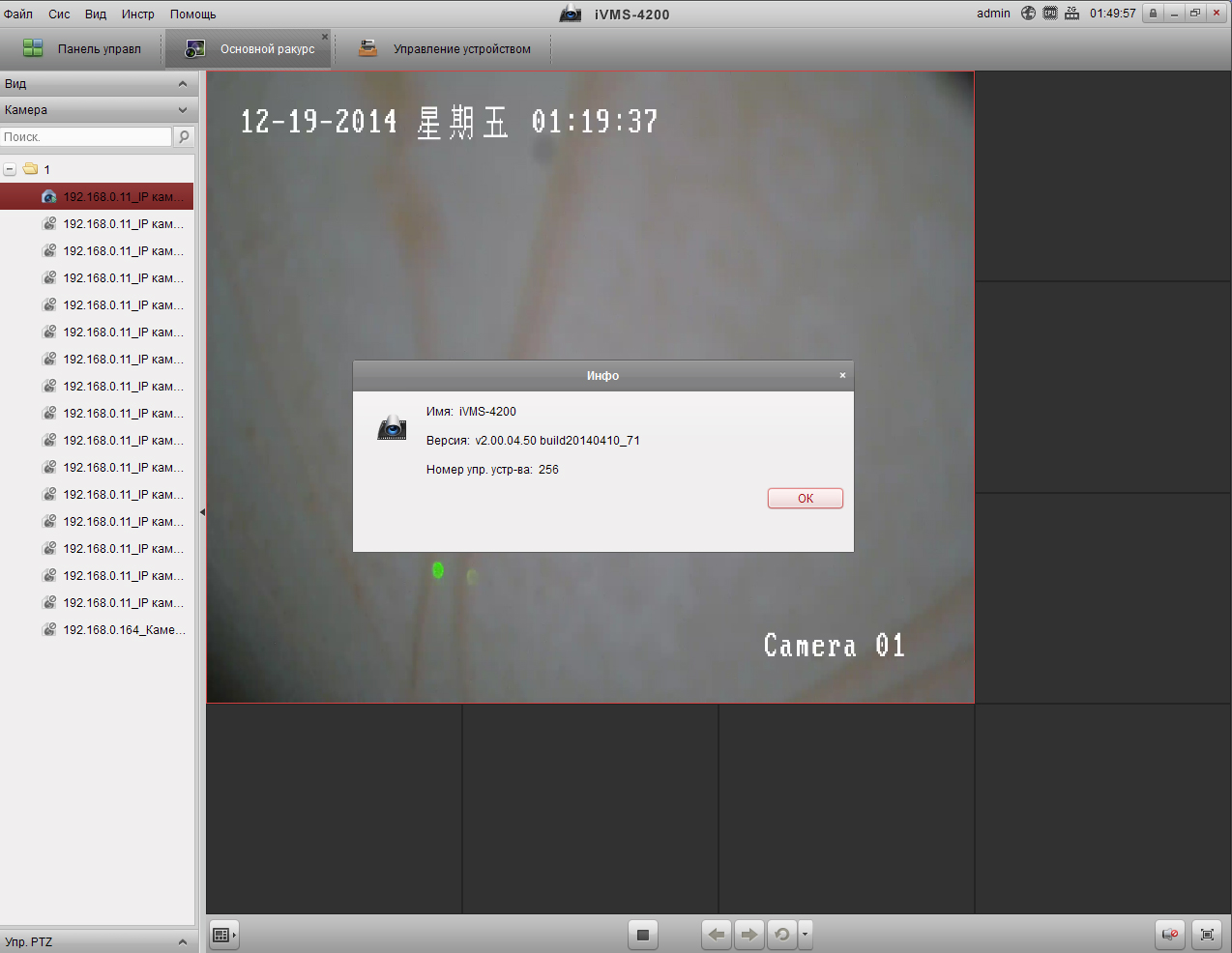Screen dimensions: 1232x953
Task: Open the auto-switch interval dropdown arrow
Action: [x=806, y=935]
